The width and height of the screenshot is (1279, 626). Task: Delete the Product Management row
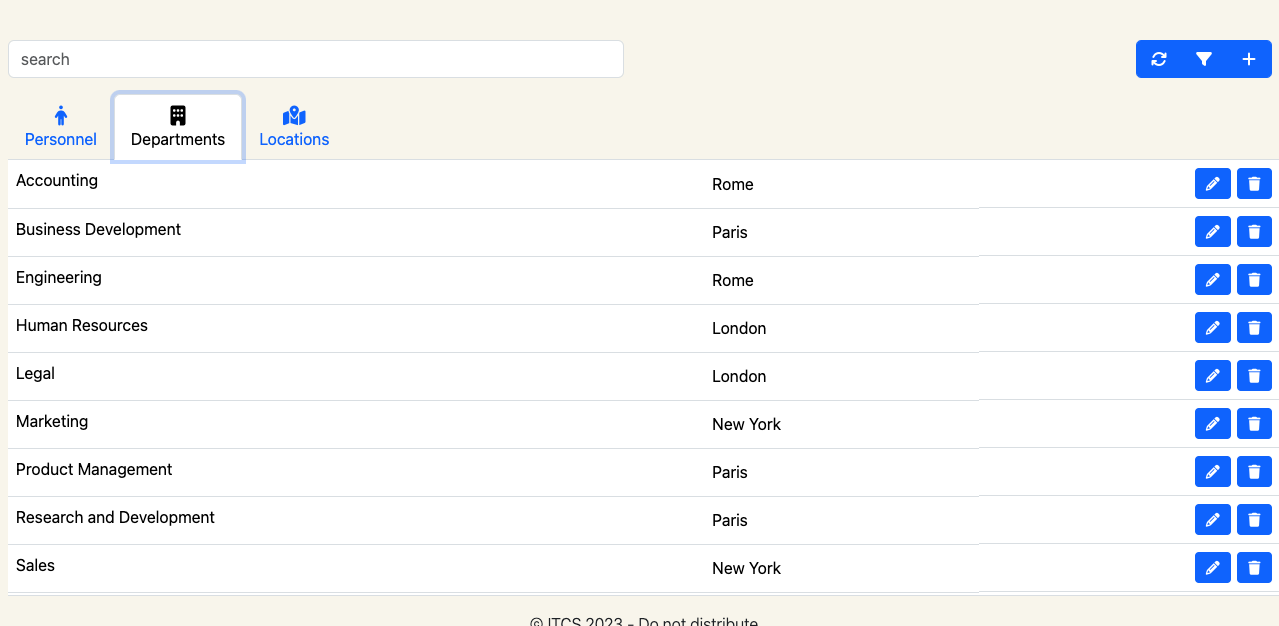(1254, 472)
